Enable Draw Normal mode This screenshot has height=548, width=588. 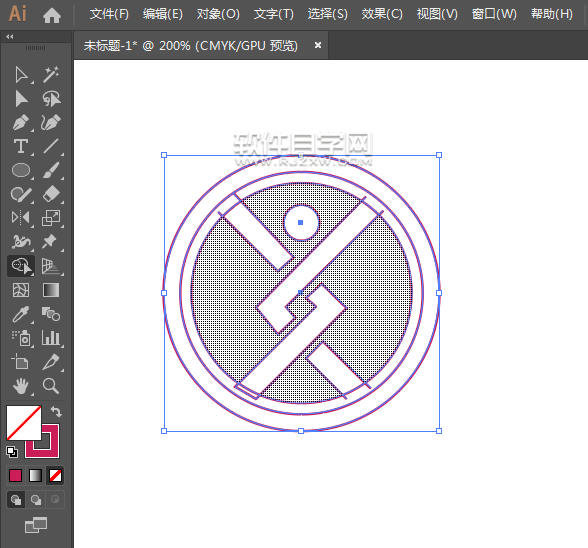tap(16, 500)
